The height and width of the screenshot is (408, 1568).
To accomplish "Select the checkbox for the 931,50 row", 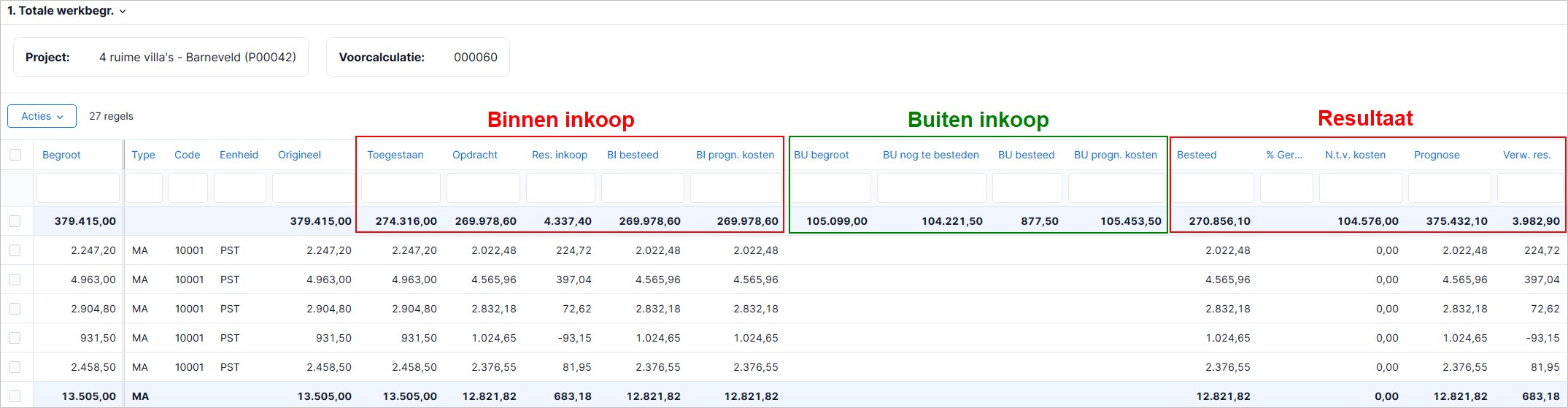I will [x=15, y=338].
